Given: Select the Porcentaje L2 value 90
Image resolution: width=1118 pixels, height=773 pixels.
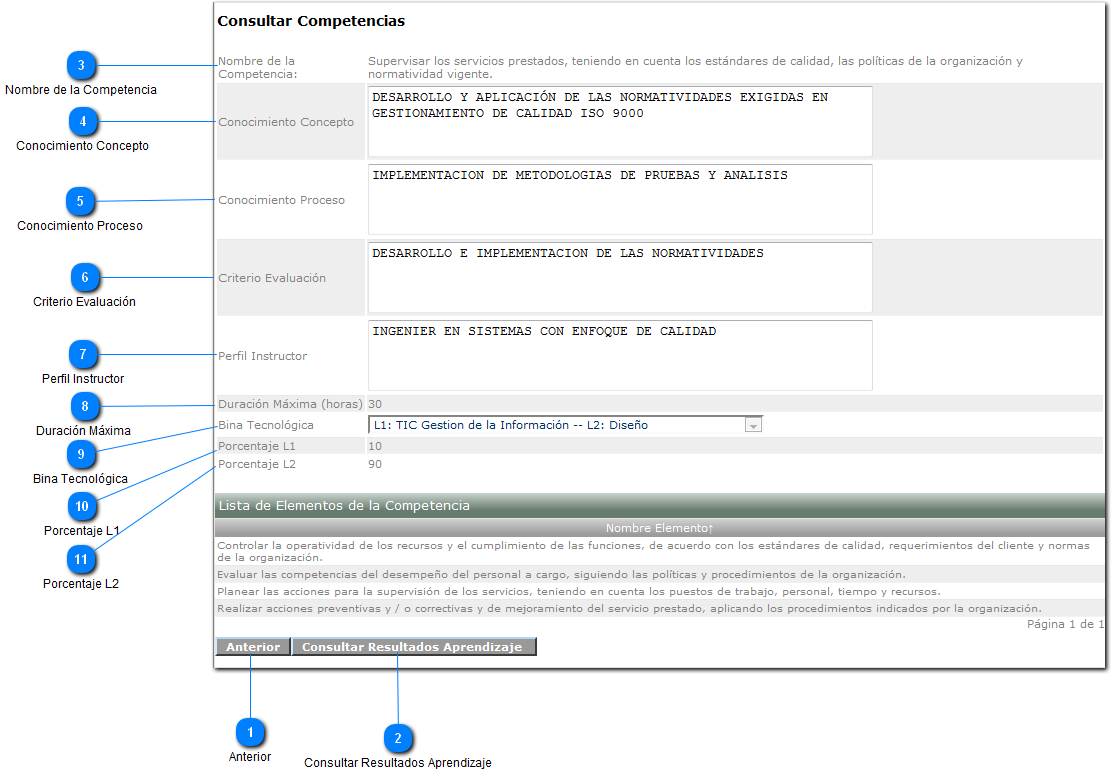Looking at the screenshot, I should pyautogui.click(x=376, y=464).
